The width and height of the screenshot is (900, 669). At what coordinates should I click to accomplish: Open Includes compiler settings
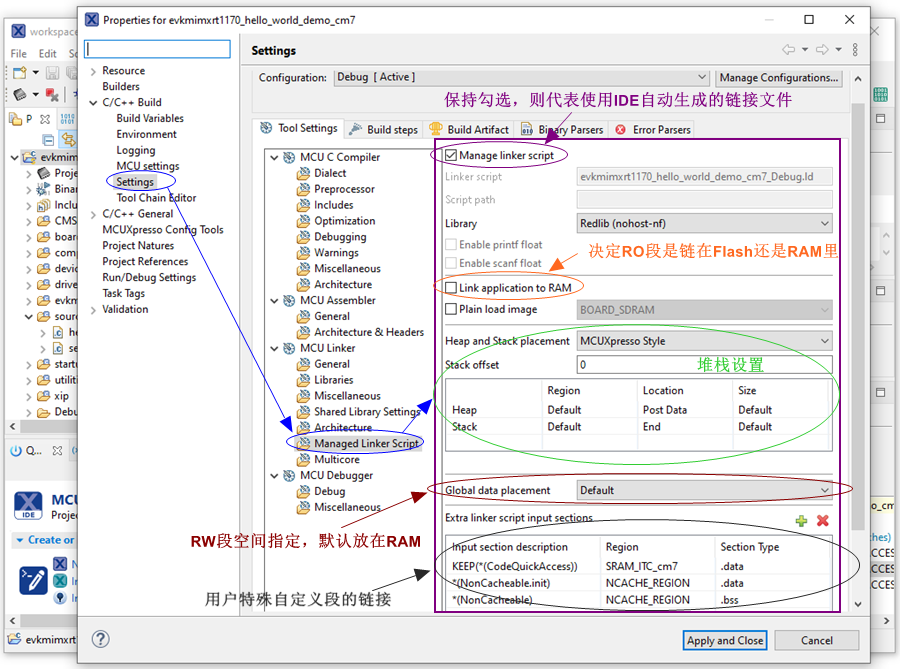click(333, 205)
